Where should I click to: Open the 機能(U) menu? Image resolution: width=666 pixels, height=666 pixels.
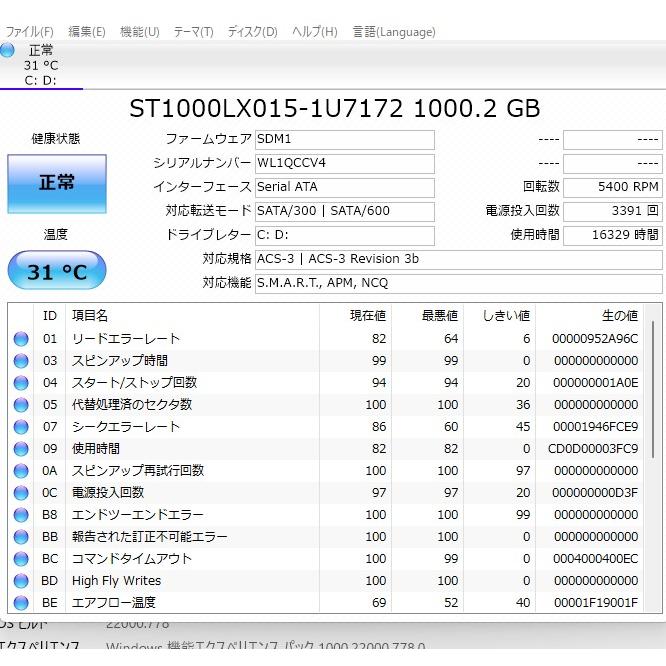click(x=140, y=32)
